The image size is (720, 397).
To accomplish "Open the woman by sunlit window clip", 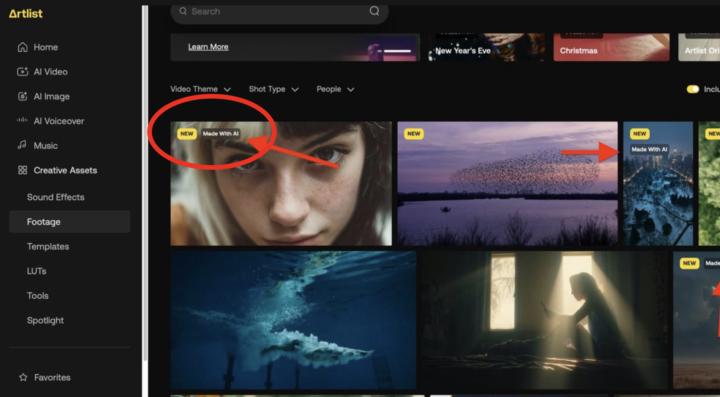I will pyautogui.click(x=544, y=320).
